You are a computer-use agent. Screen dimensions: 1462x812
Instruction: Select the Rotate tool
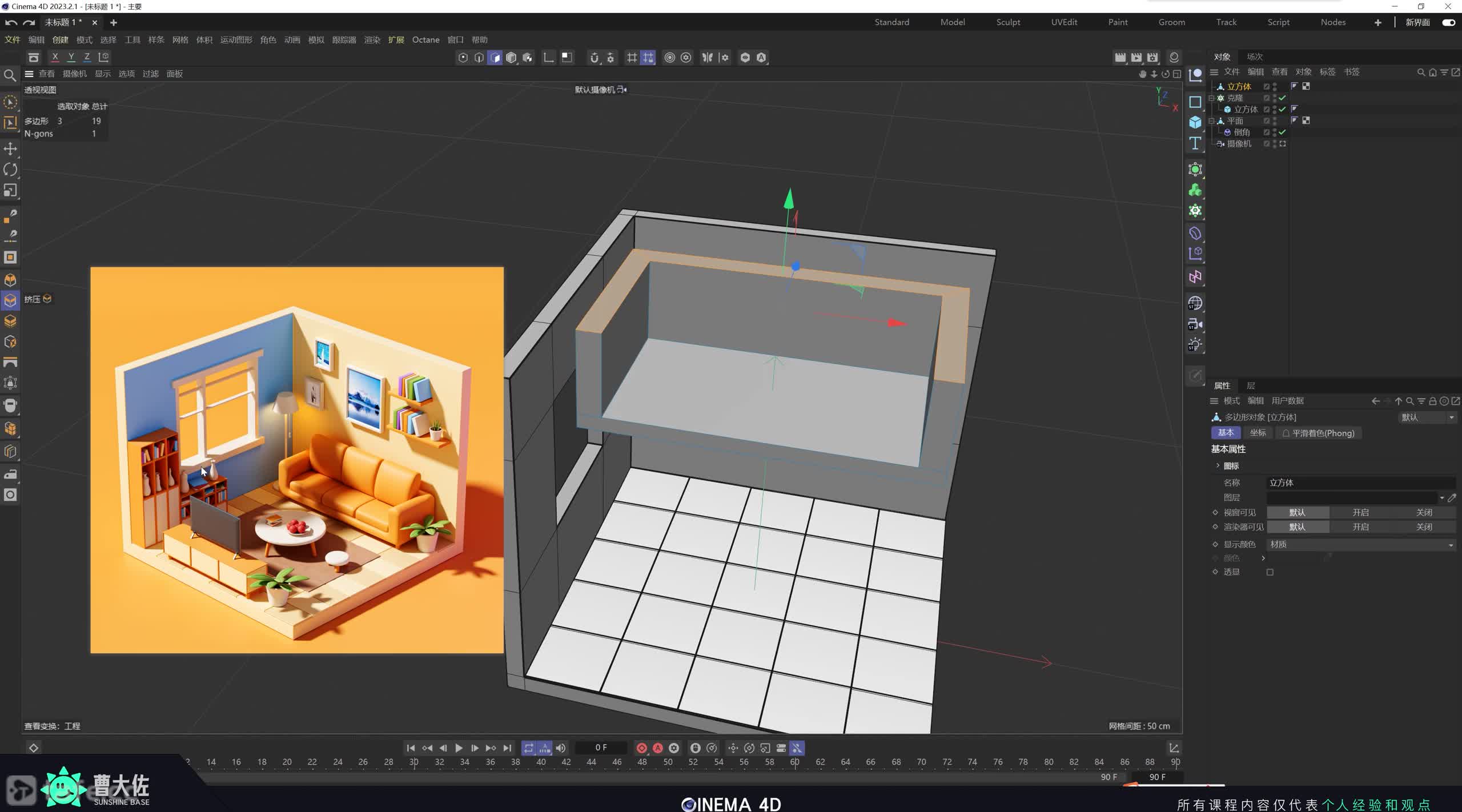click(x=10, y=170)
